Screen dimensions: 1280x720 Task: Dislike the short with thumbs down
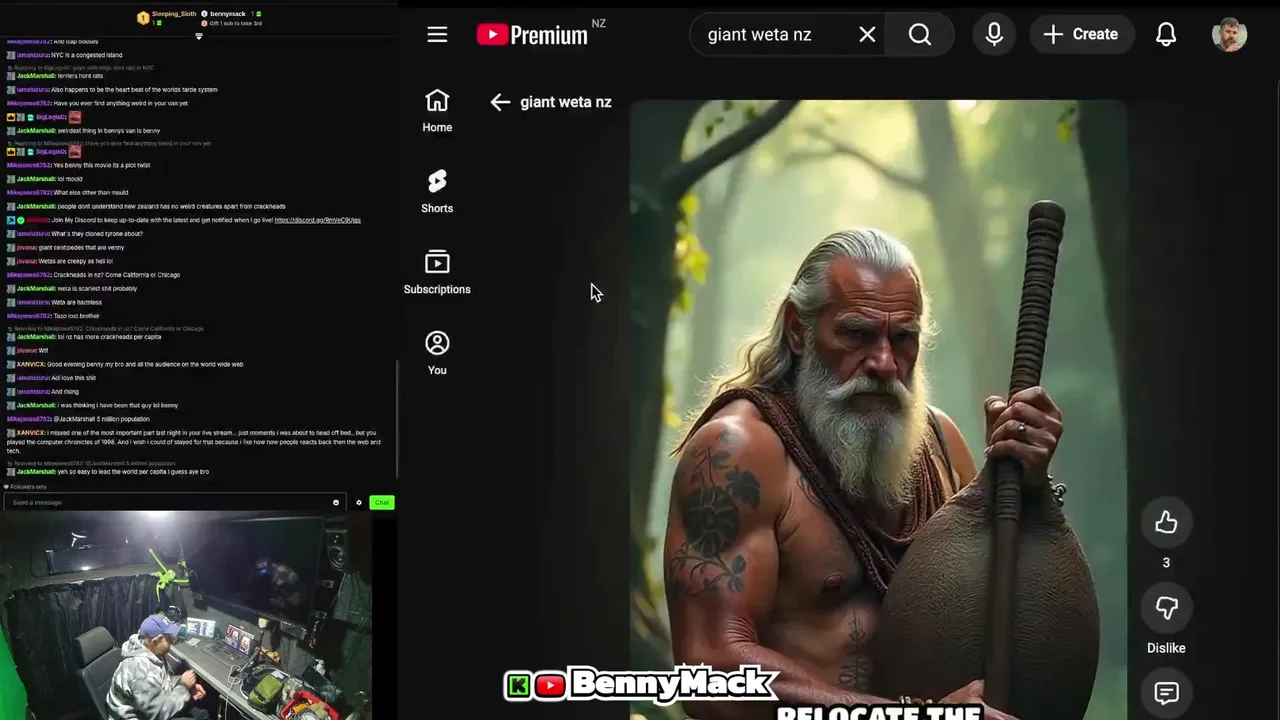tap(1166, 608)
